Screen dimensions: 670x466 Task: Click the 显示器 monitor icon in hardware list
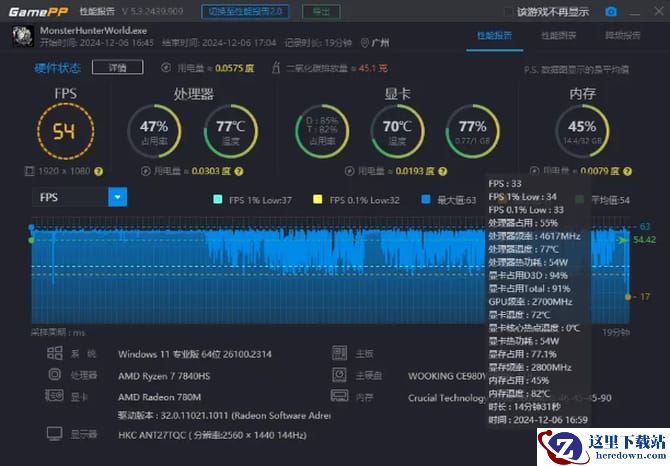55,434
